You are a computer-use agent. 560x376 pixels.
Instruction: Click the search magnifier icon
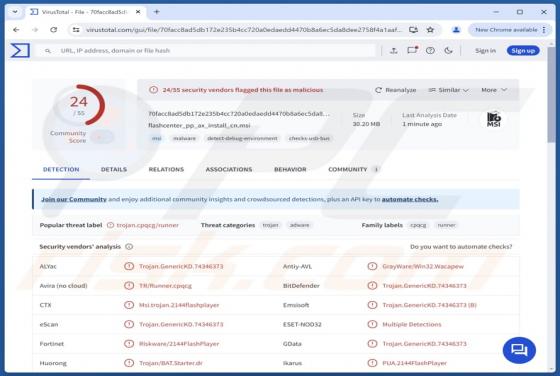pyautogui.click(x=48, y=51)
